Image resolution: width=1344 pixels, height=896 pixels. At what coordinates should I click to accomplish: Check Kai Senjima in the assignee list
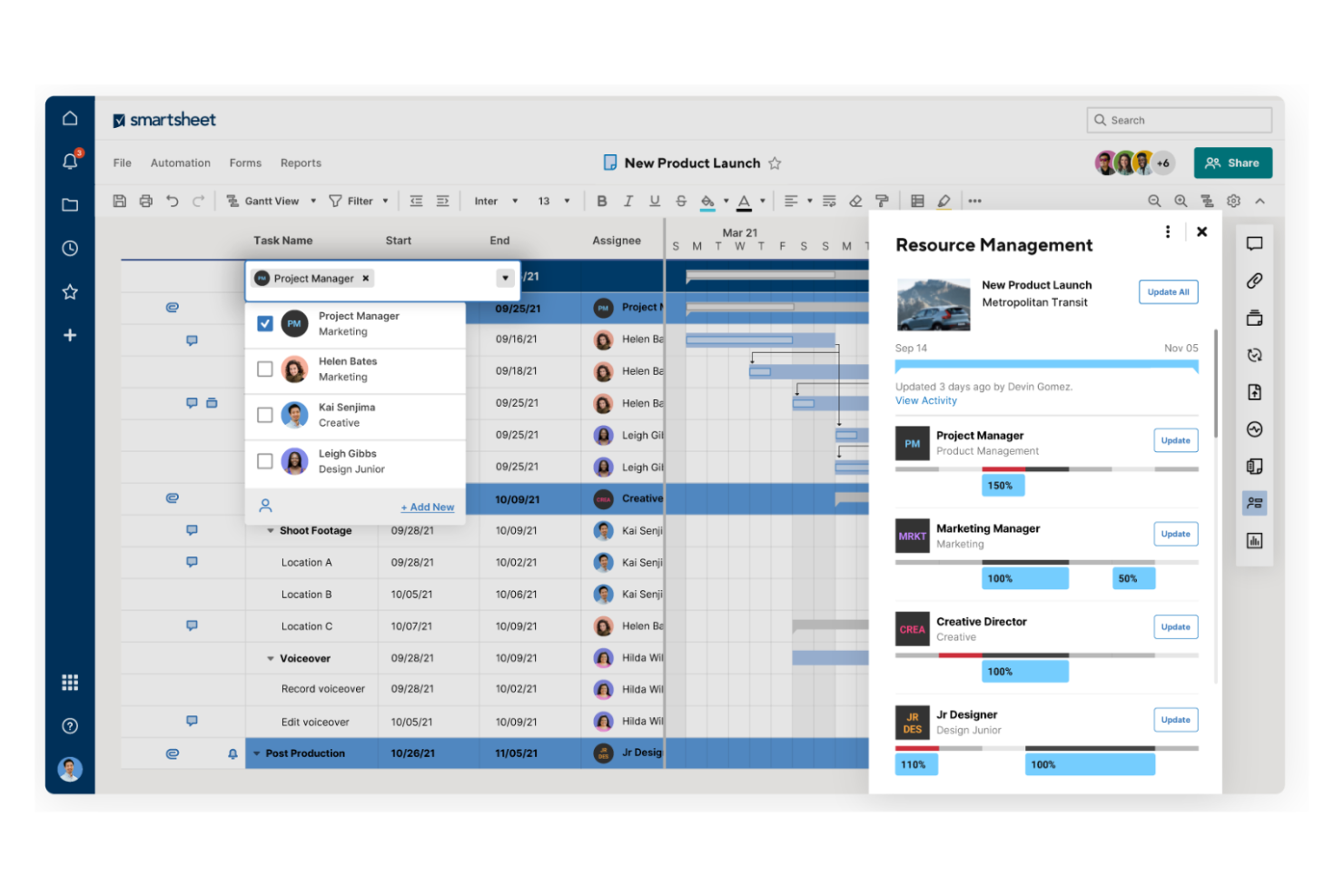(264, 414)
